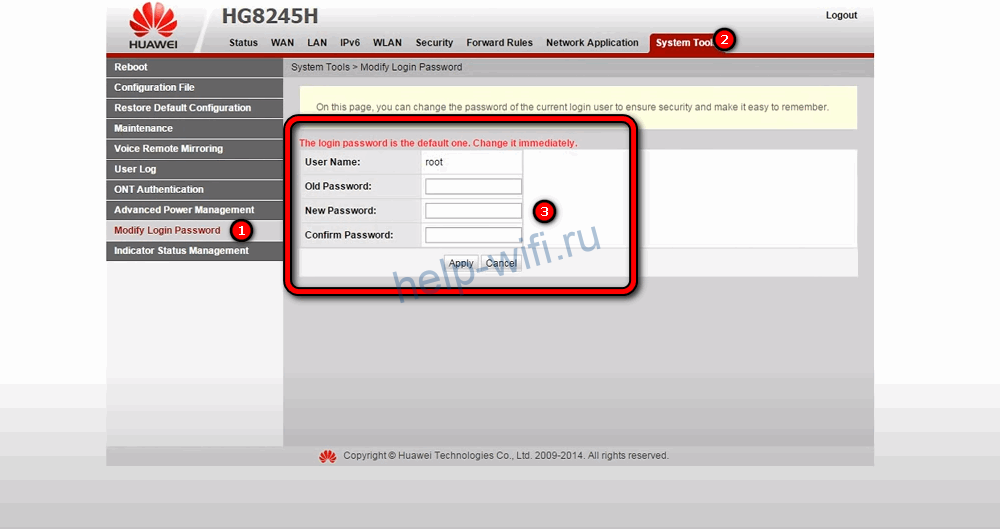Click the page description about changing password
The height and width of the screenshot is (529, 1000).
pyautogui.click(x=572, y=107)
